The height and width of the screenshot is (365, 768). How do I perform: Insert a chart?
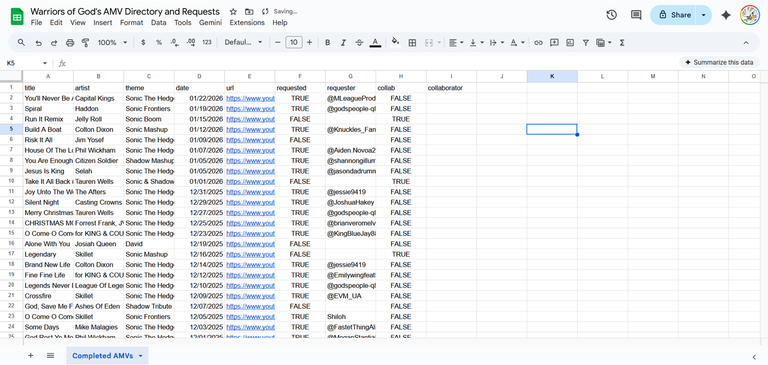coord(570,43)
